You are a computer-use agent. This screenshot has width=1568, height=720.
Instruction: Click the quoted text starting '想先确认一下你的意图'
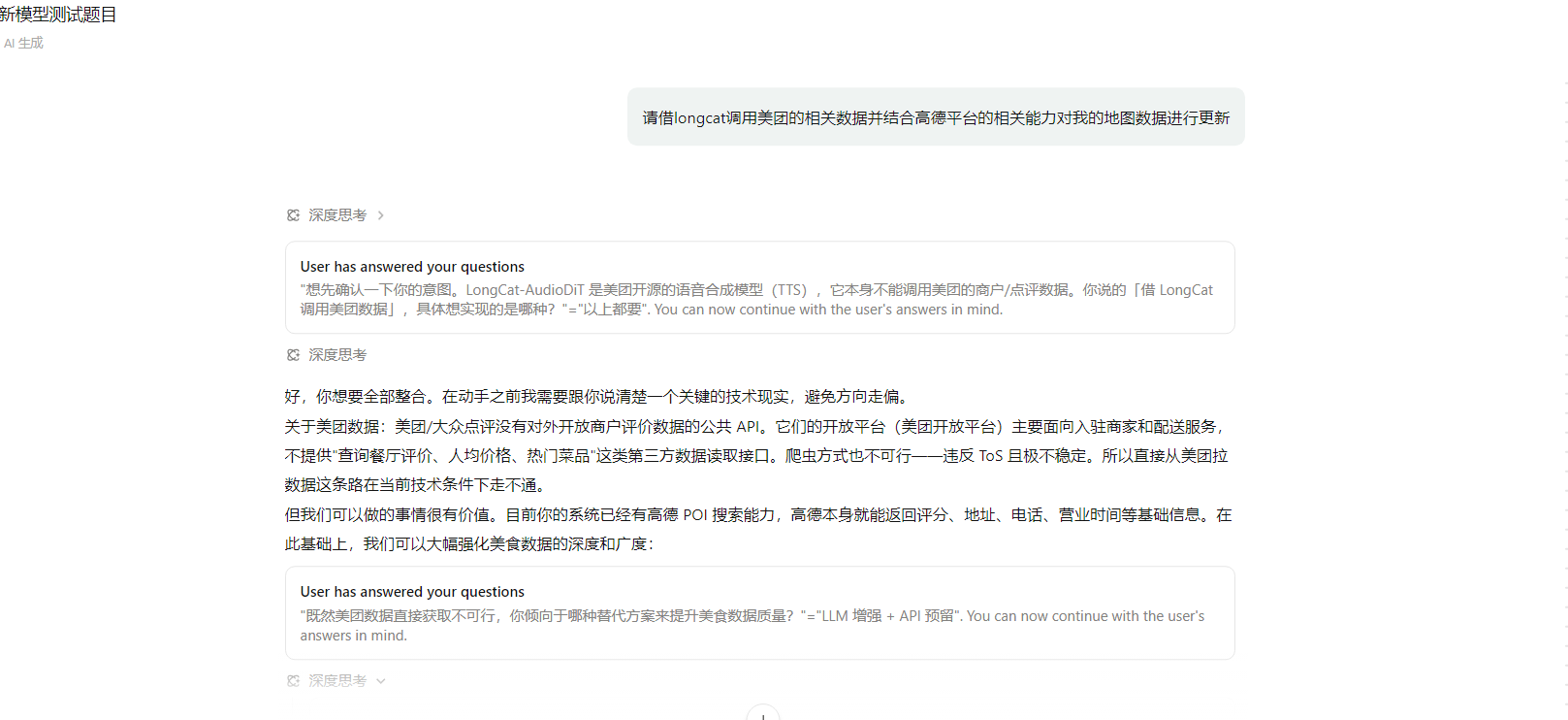pyautogui.click(x=756, y=300)
